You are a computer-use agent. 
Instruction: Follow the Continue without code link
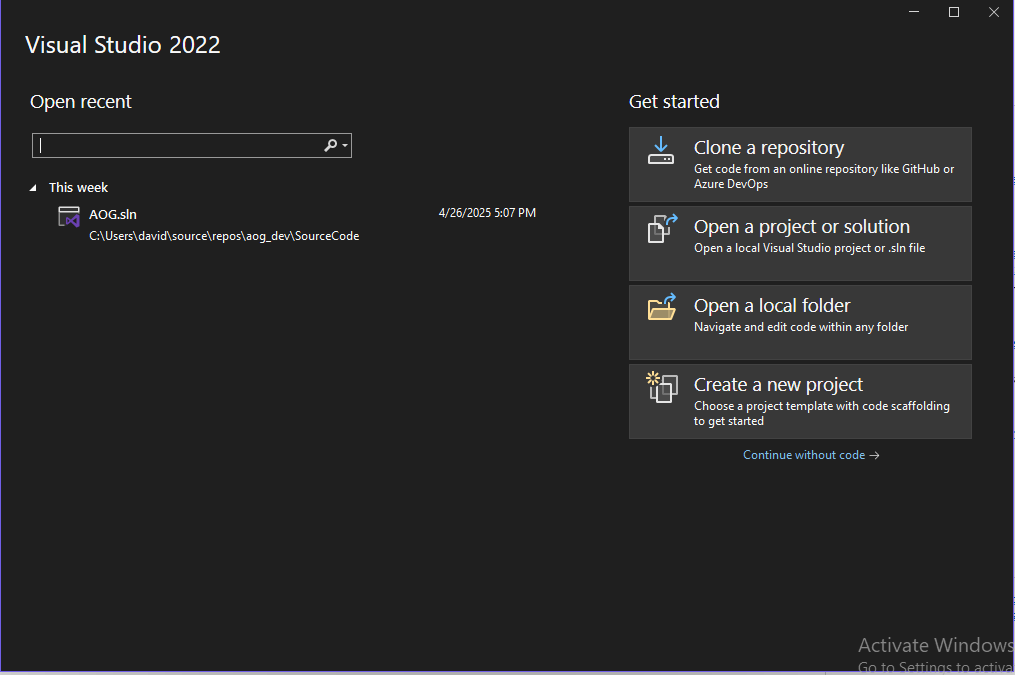pyautogui.click(x=811, y=455)
